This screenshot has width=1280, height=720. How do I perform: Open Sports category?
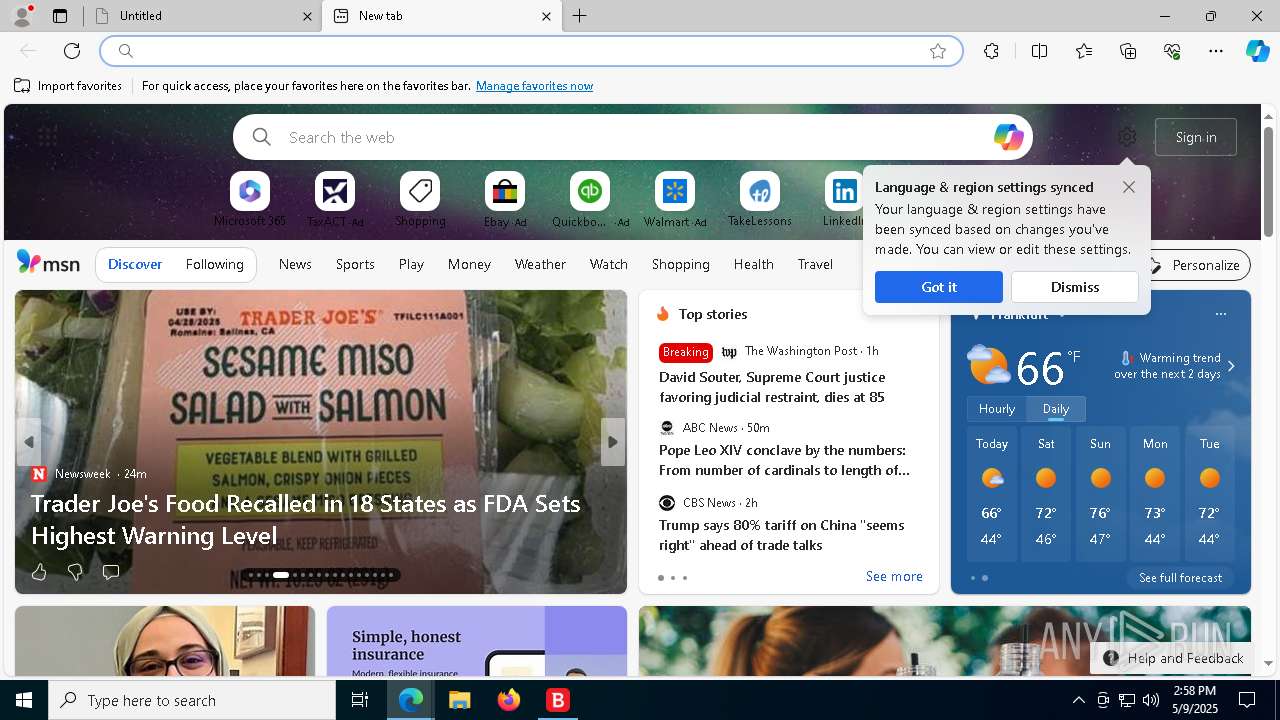[x=355, y=264]
